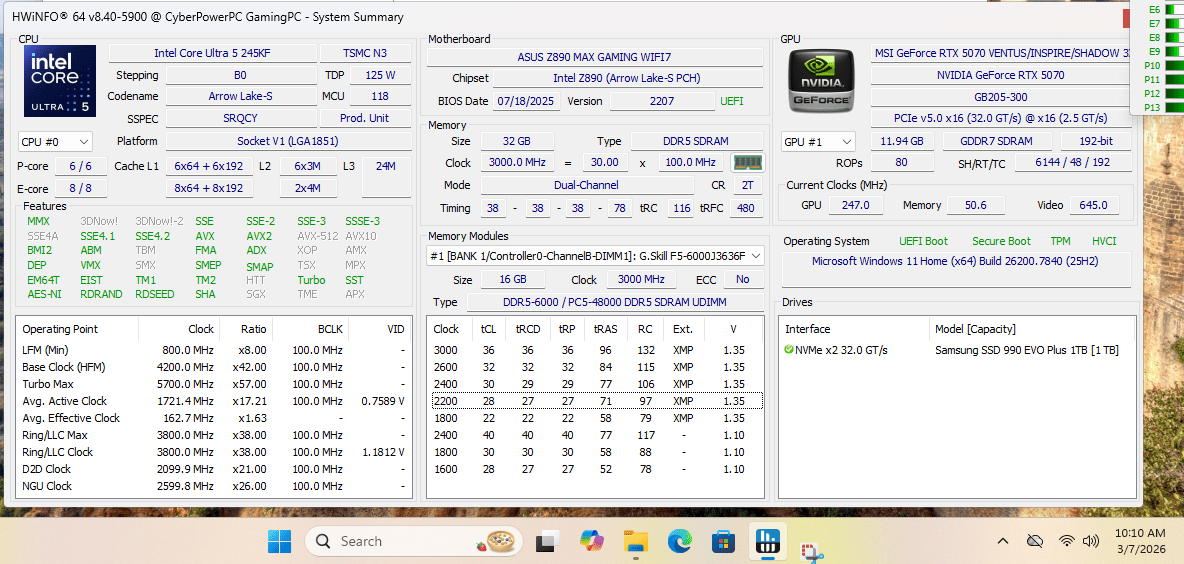Screen dimensions: 1184x564
Task: Click the NVIDIA GeForce RTX 5070 field
Action: coord(1001,76)
